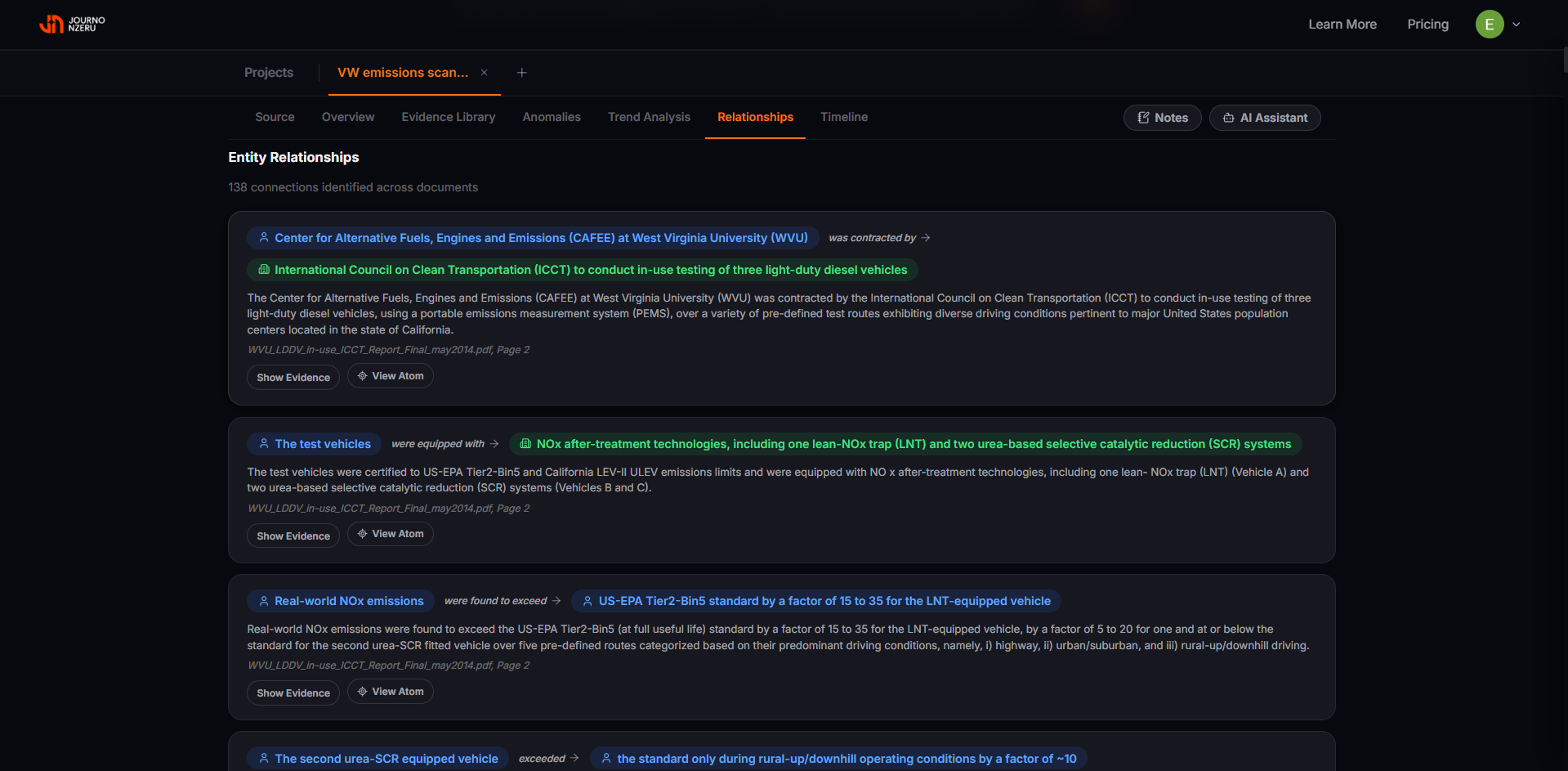The image size is (1568, 771).
Task: Click the 'was contracted by' arrow icon
Action: pyautogui.click(x=926, y=238)
